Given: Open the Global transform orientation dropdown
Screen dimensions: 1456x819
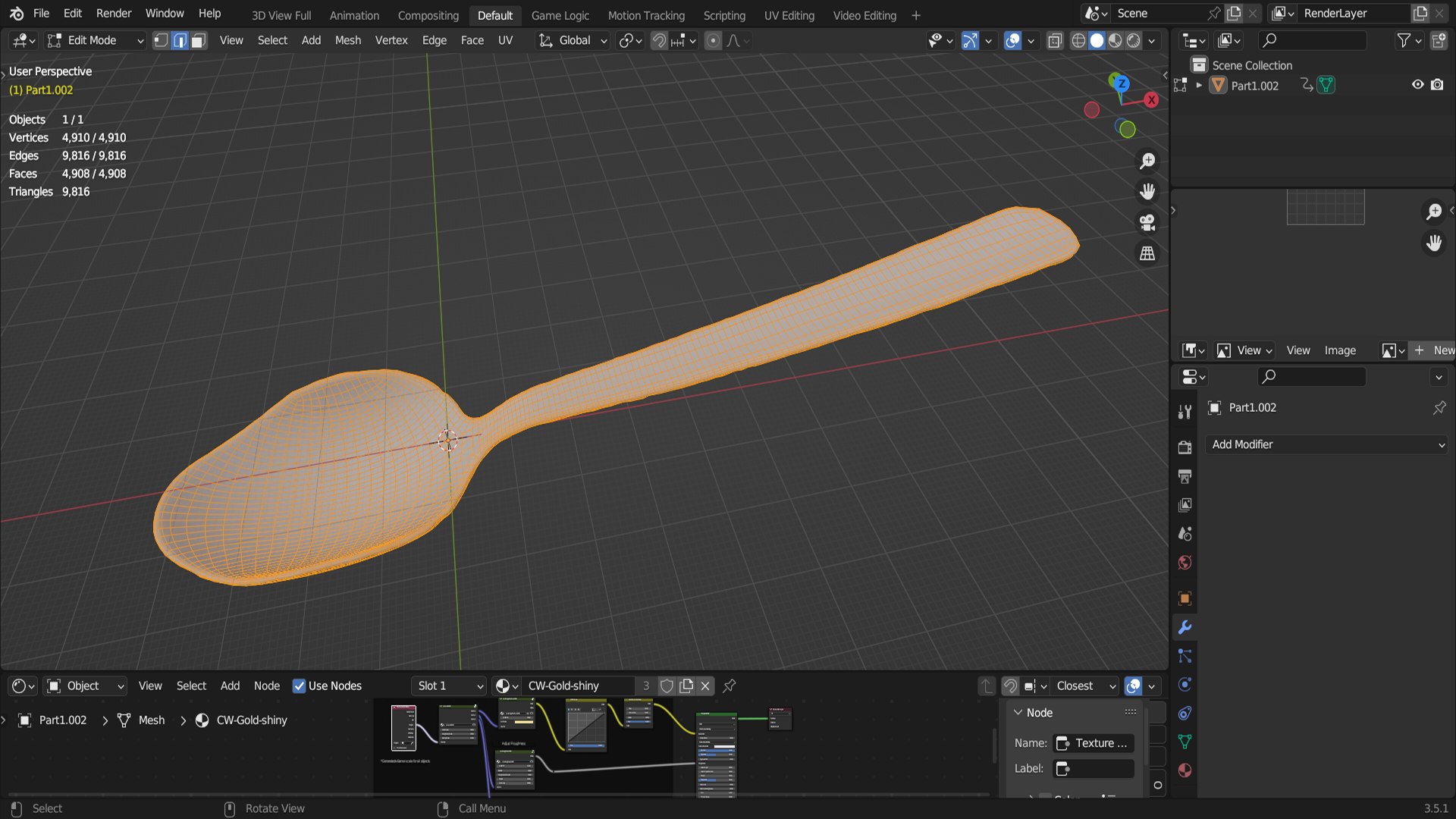Looking at the screenshot, I should pyautogui.click(x=573, y=40).
